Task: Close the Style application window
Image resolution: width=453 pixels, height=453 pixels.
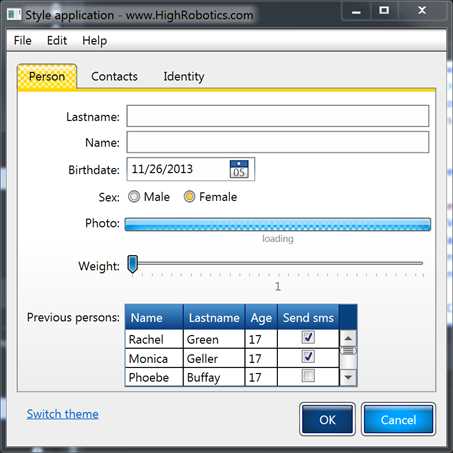Action: pos(422,11)
